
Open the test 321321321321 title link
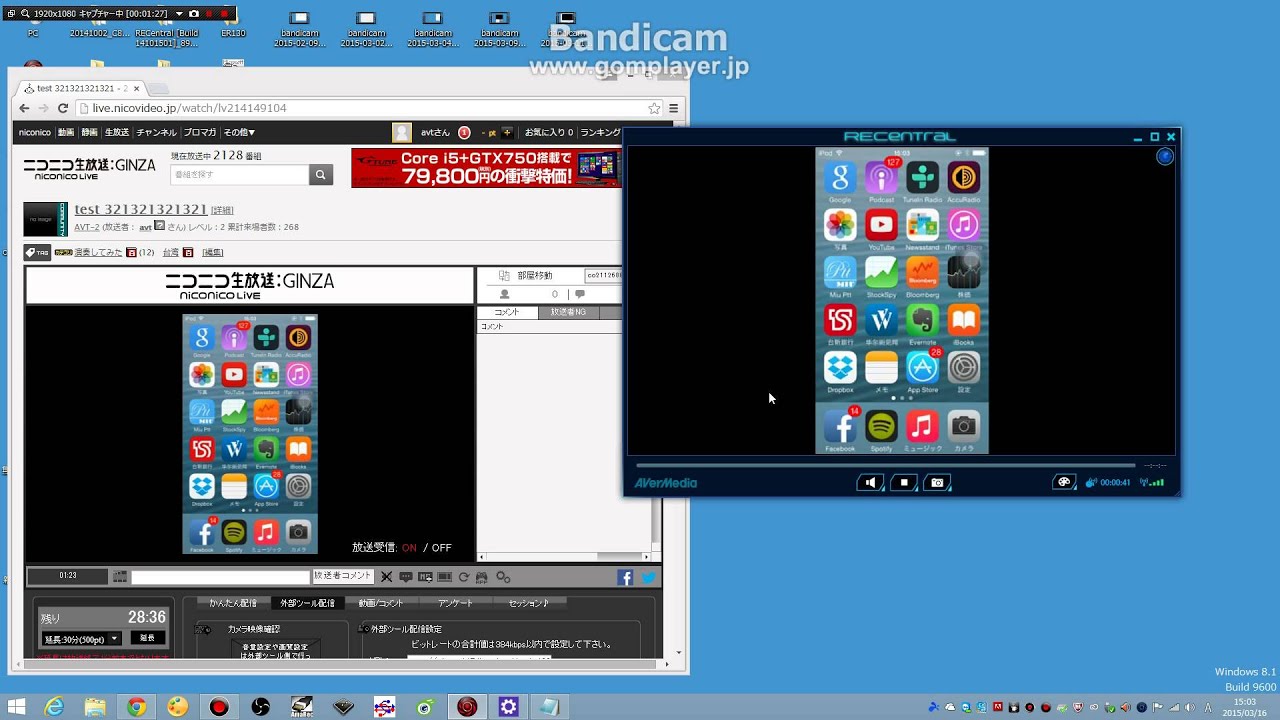[141, 209]
